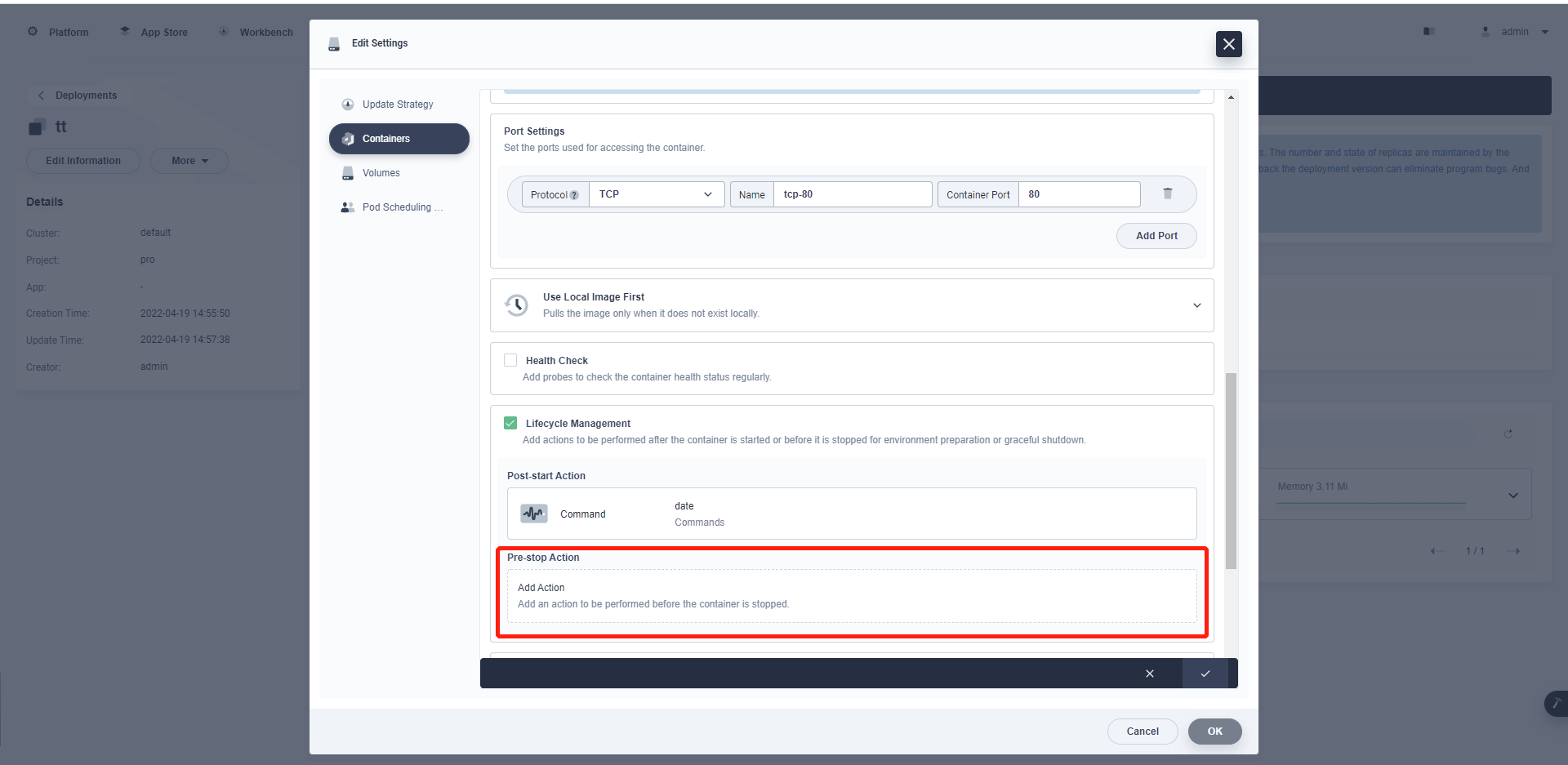Open the Update Strategy section
This screenshot has width=1568, height=765.
pyautogui.click(x=399, y=105)
